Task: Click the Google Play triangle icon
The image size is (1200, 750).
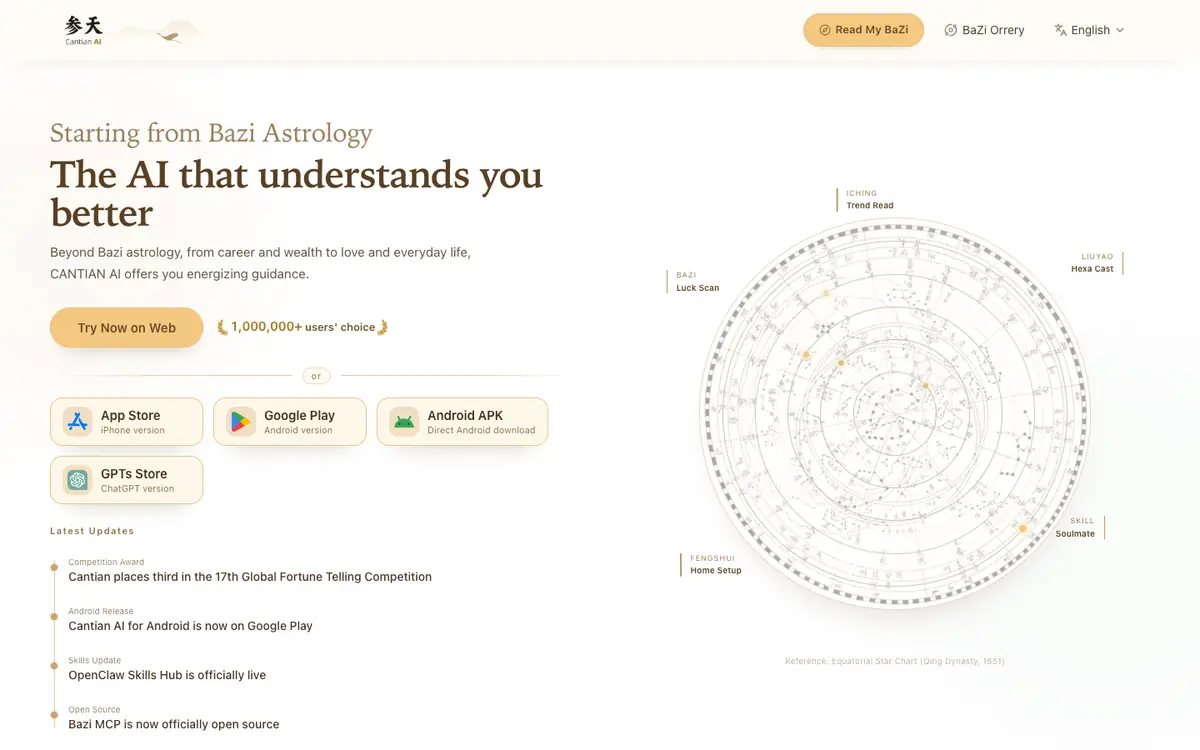Action: coord(241,422)
